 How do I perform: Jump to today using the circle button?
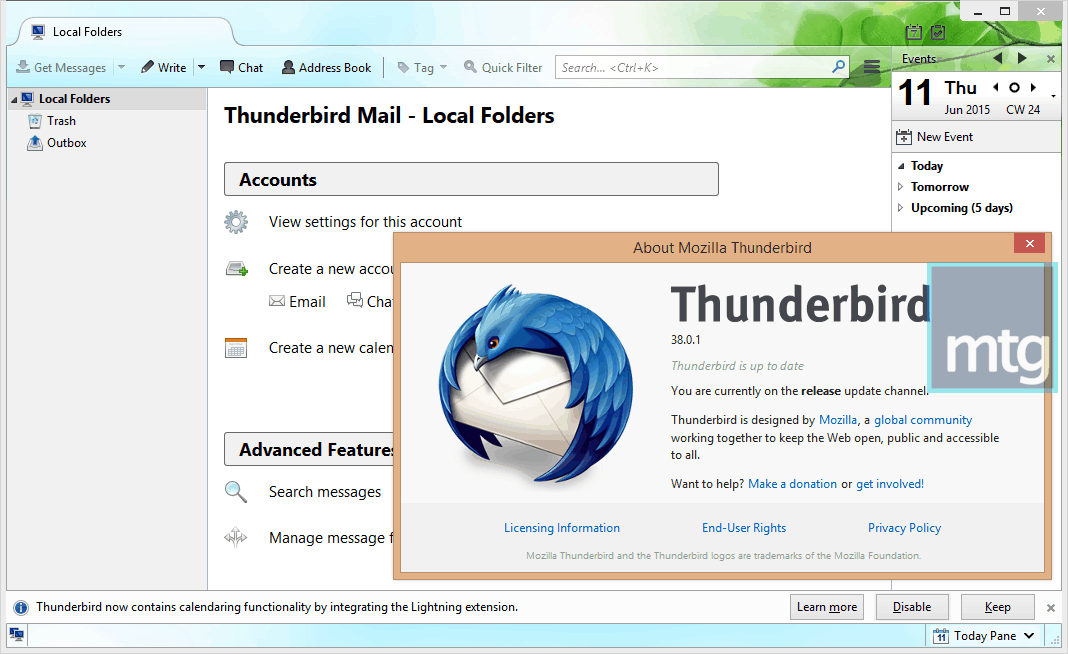tap(1014, 88)
